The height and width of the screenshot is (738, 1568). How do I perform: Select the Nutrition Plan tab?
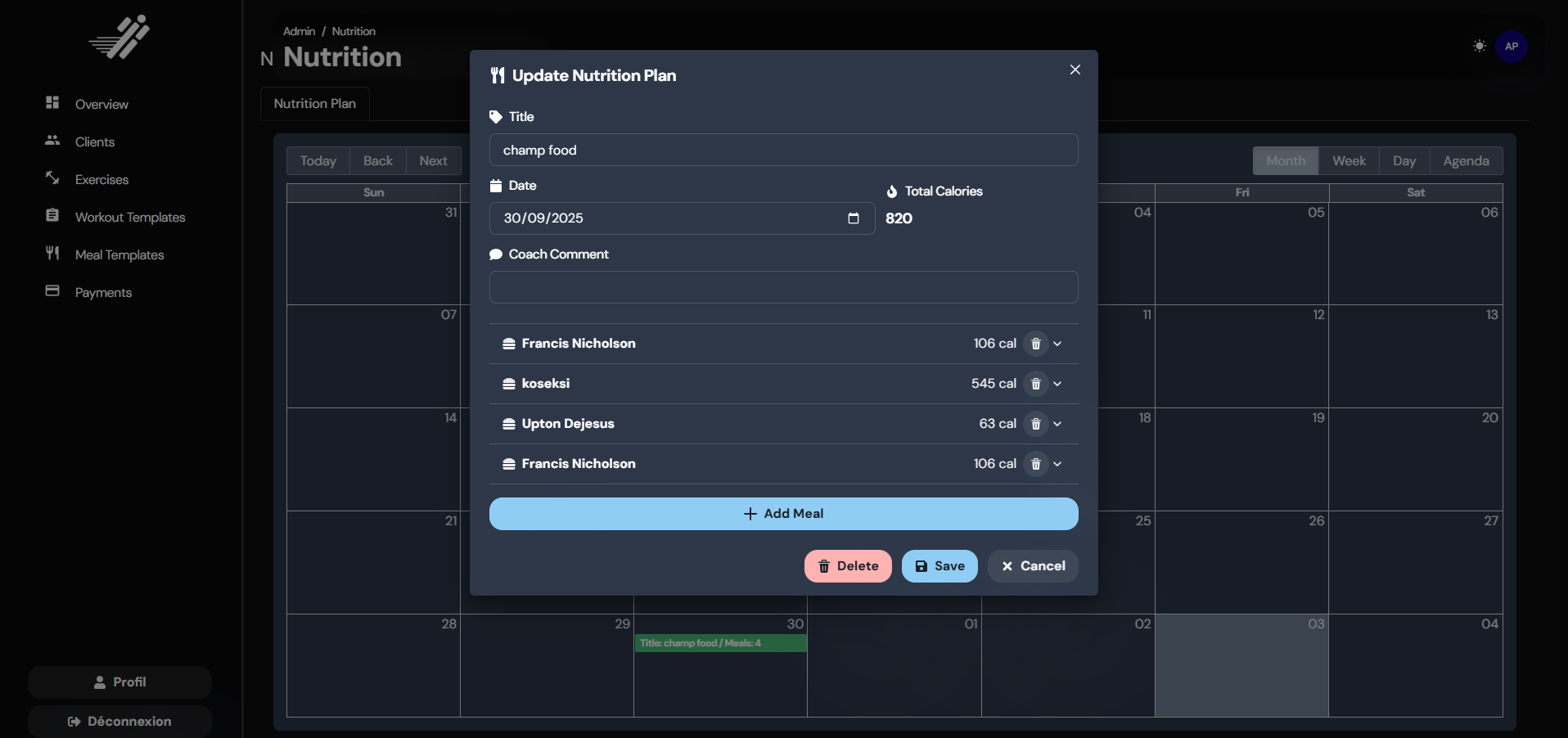[314, 103]
